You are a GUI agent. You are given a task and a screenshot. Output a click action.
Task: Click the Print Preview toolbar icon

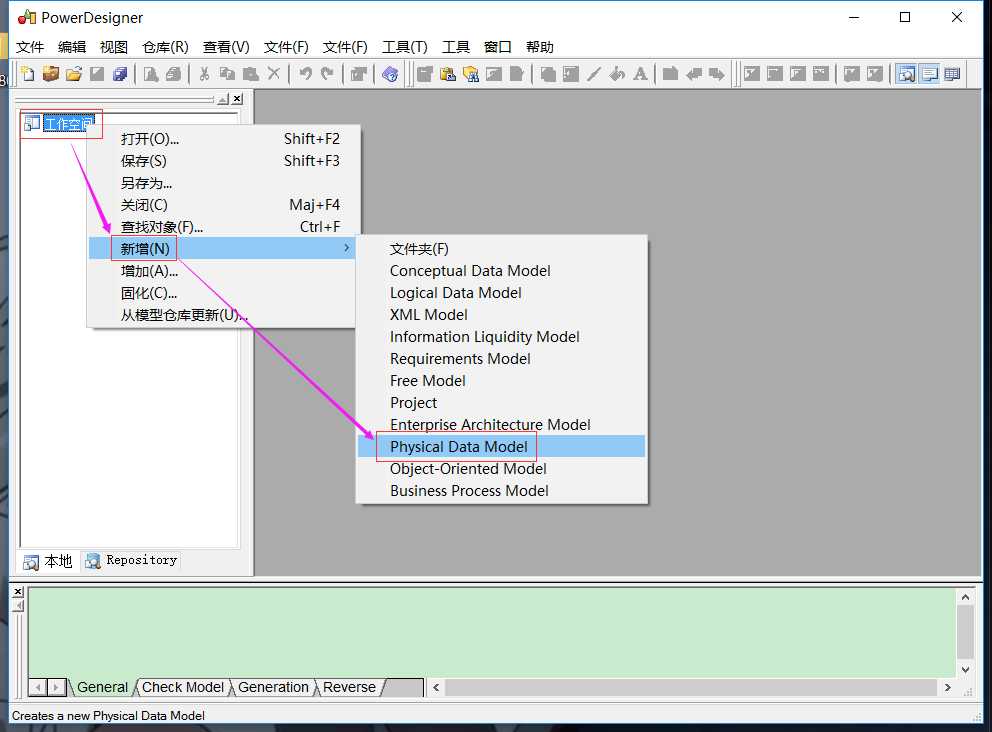click(x=151, y=74)
